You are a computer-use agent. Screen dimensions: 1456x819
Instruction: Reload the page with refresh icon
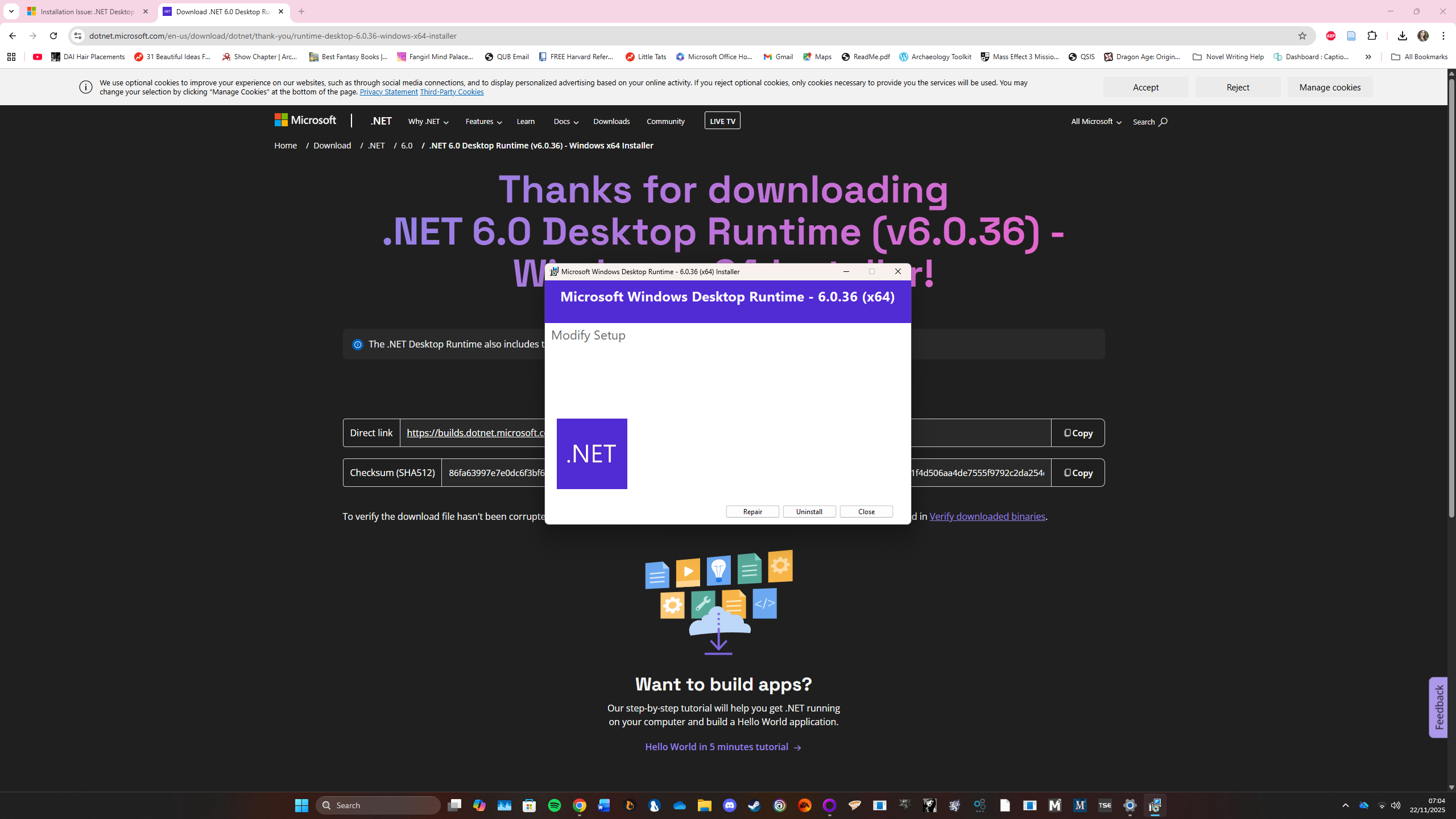pyautogui.click(x=53, y=36)
